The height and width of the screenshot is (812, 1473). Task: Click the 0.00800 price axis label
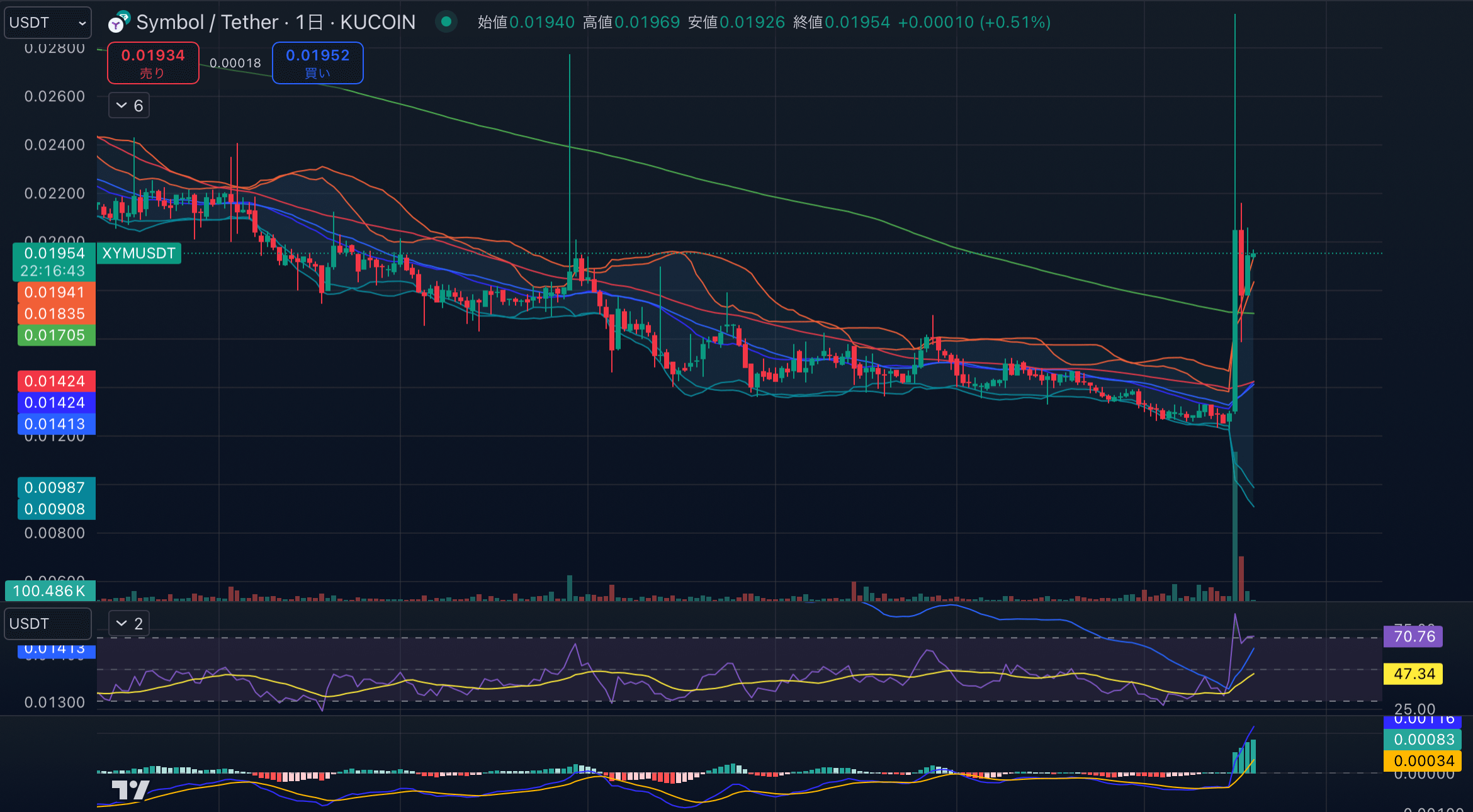(55, 533)
